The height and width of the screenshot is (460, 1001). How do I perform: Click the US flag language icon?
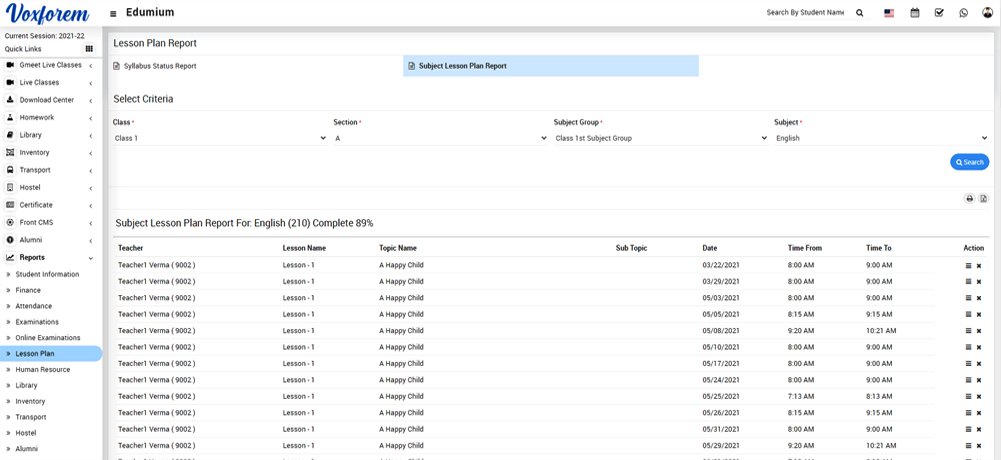889,13
